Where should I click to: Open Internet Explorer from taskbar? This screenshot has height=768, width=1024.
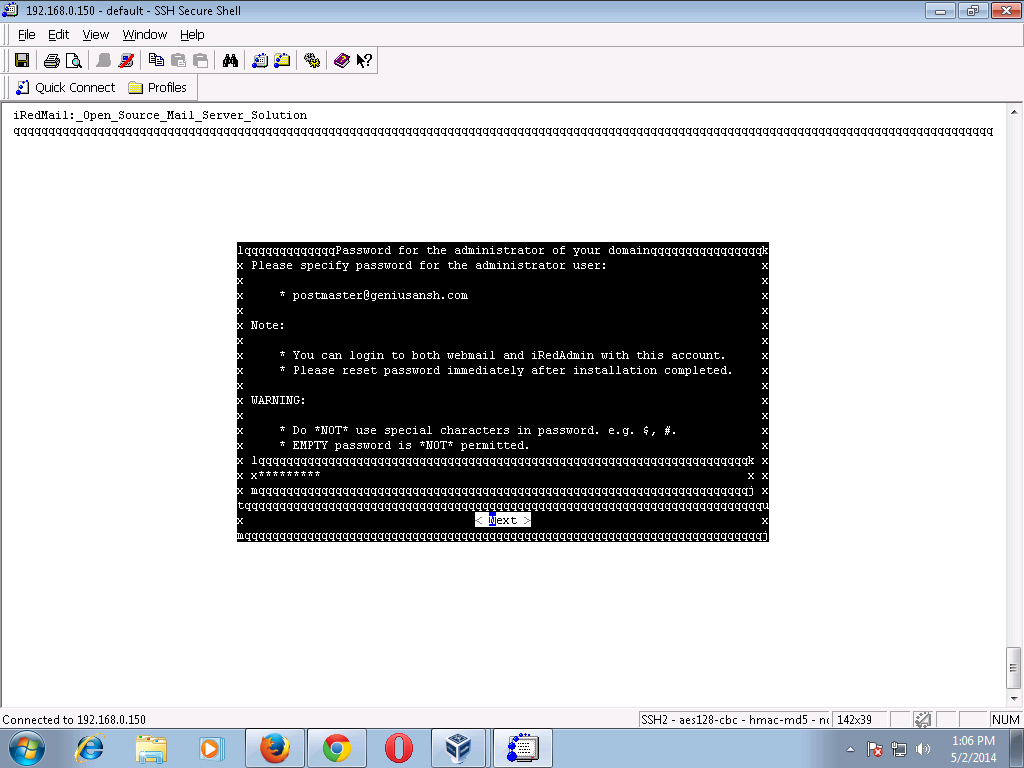(x=89, y=748)
